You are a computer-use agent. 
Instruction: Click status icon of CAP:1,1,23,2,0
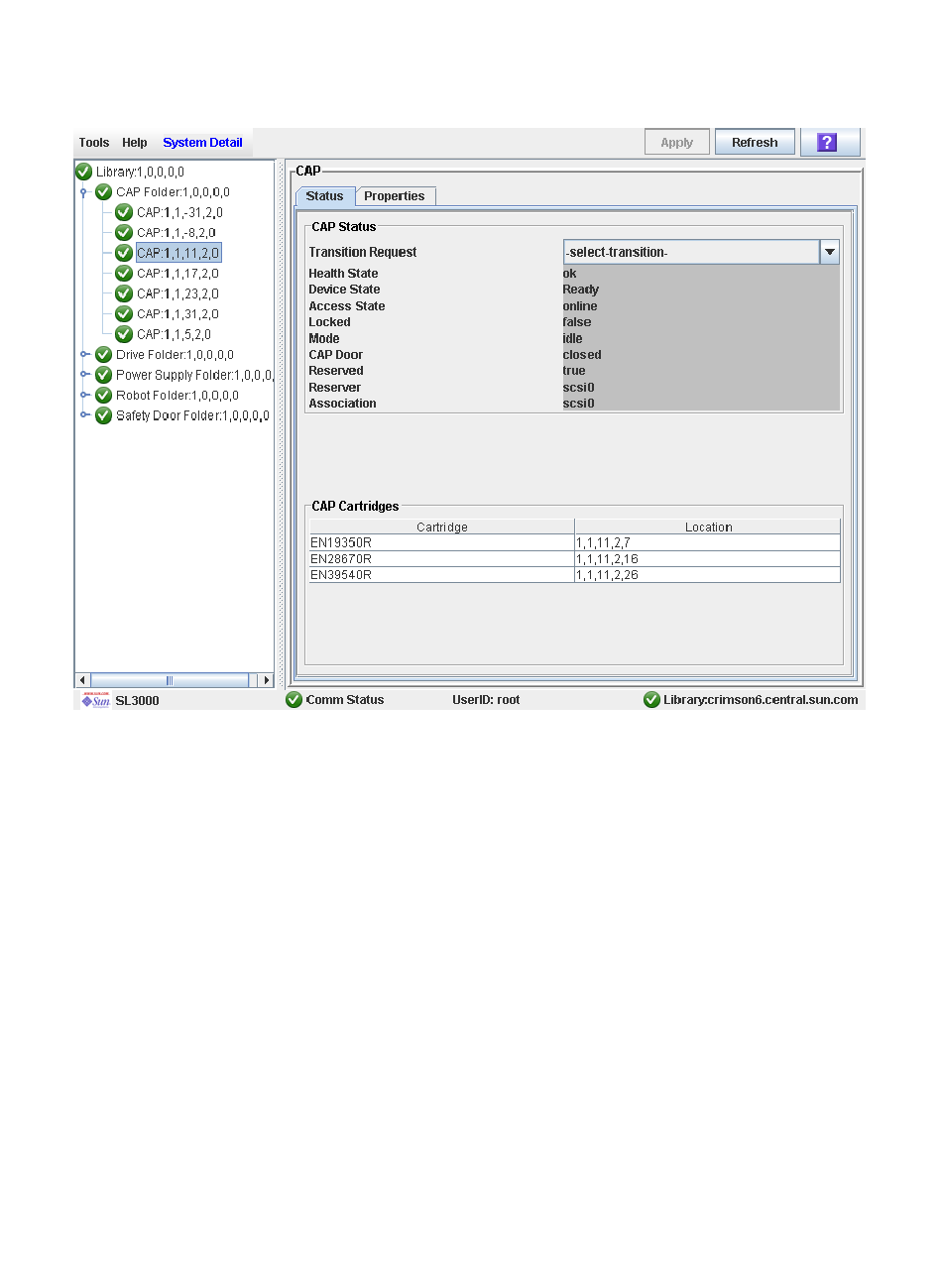tap(124, 293)
